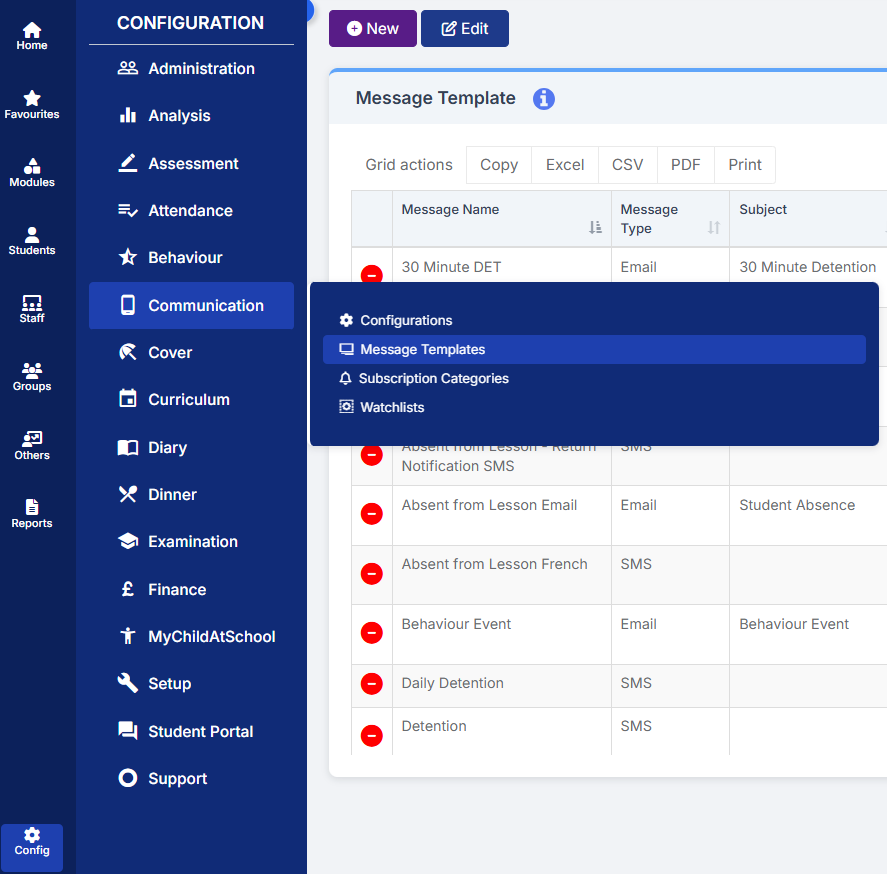Viewport: 887px width, 874px height.
Task: Click the Message Template info icon
Action: pyautogui.click(x=543, y=98)
